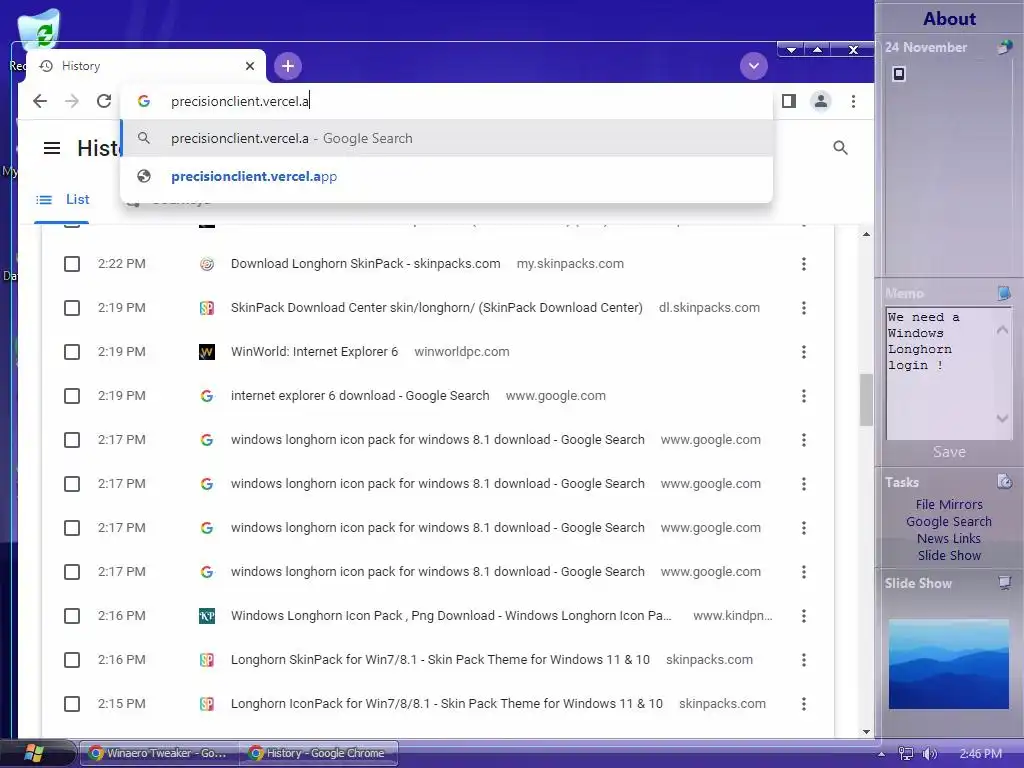This screenshot has width=1024, height=768.
Task: Click the history scrollbar up arrow
Action: (x=866, y=234)
